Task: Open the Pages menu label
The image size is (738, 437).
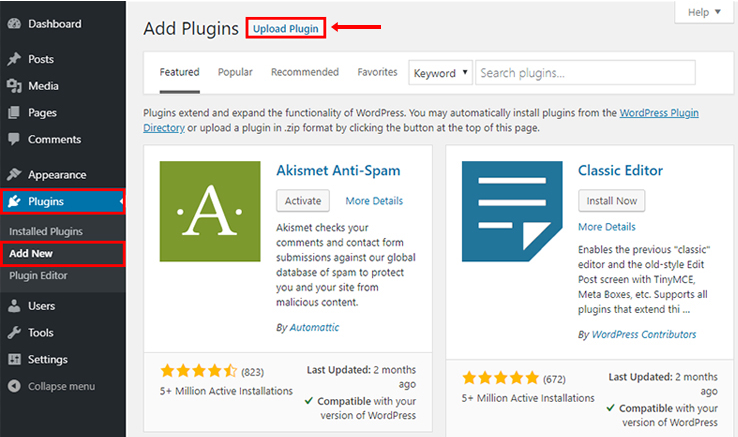Action: pos(42,113)
